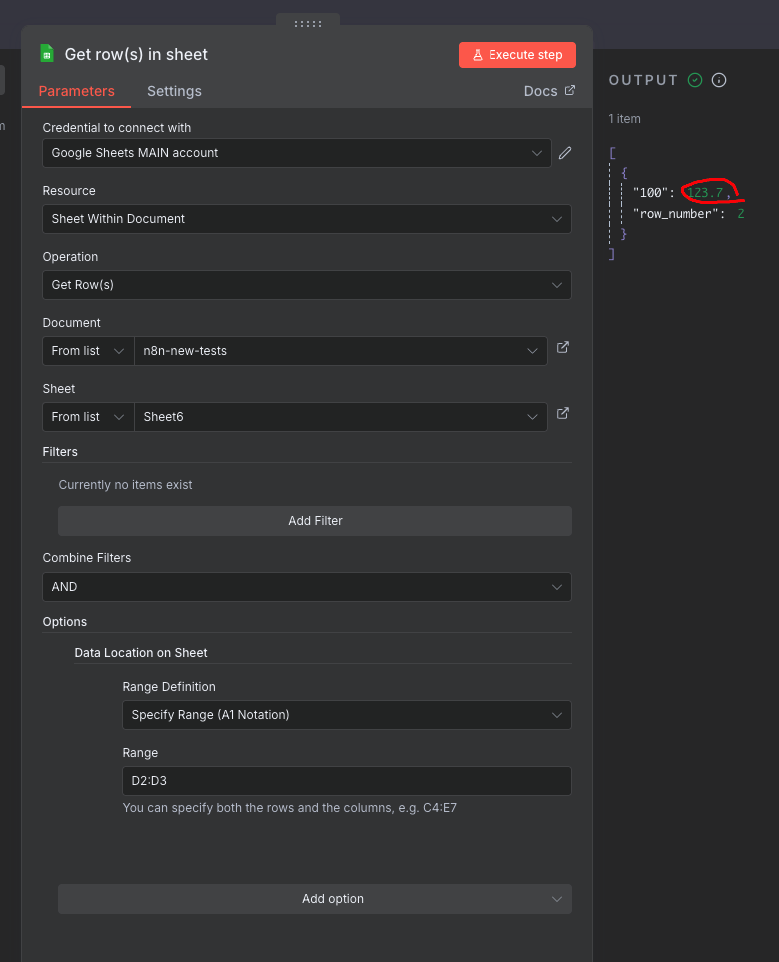Click the pencil icon to edit credential
779x962 pixels.
(565, 153)
